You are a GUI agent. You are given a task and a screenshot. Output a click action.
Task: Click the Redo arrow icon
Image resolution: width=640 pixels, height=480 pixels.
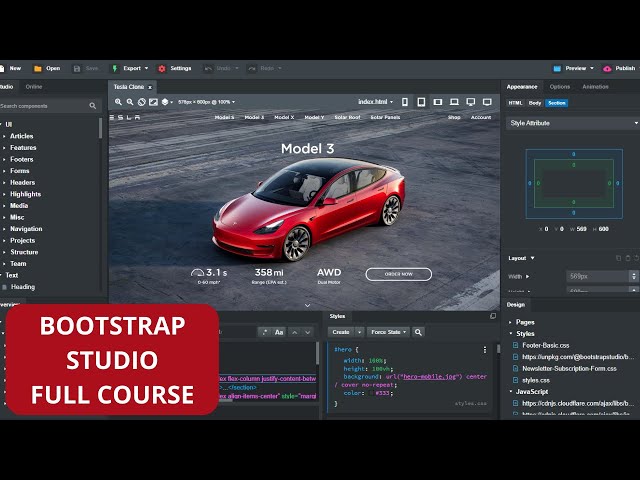[252, 69]
